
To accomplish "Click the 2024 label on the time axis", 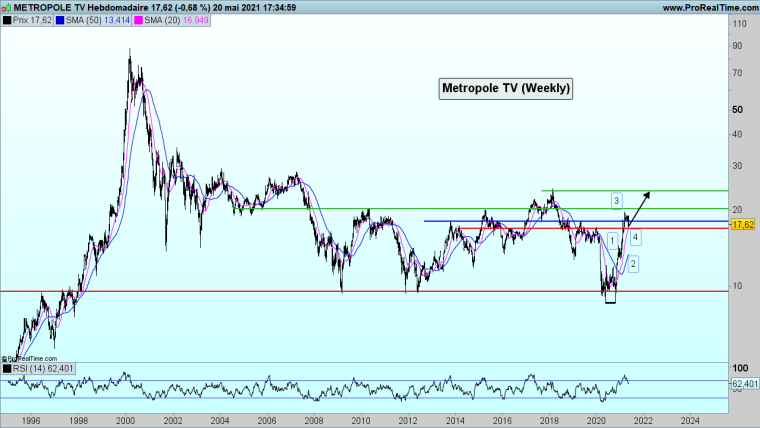I will click(x=690, y=421).
